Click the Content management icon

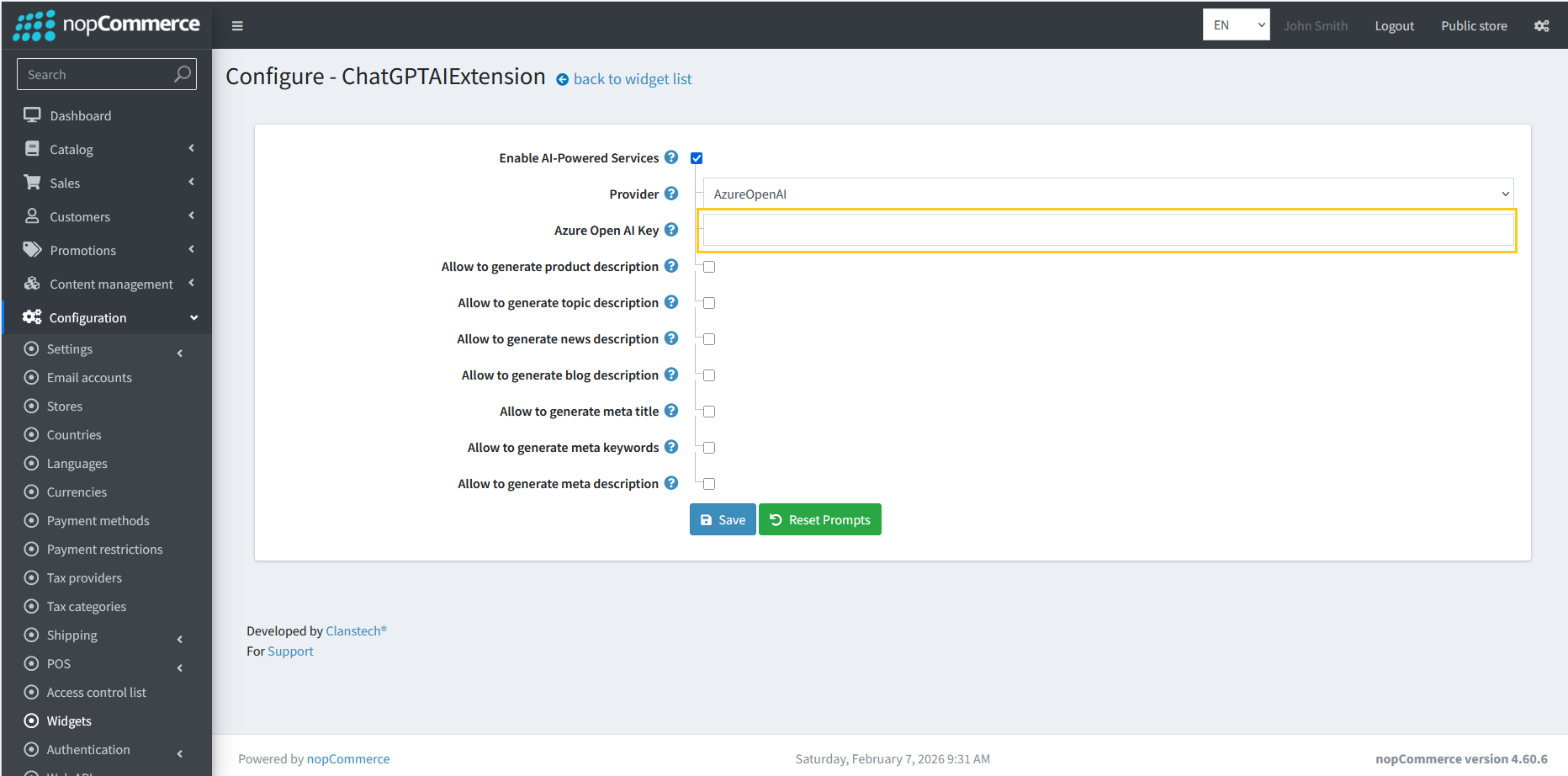(32, 284)
